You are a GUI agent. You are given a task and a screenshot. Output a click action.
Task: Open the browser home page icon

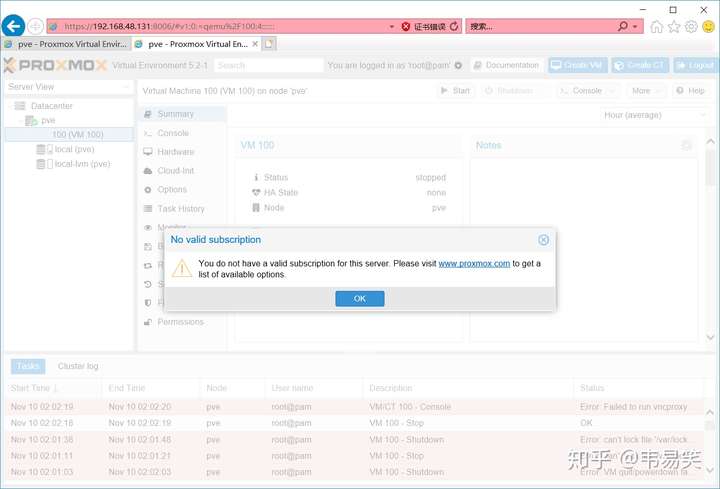(657, 27)
